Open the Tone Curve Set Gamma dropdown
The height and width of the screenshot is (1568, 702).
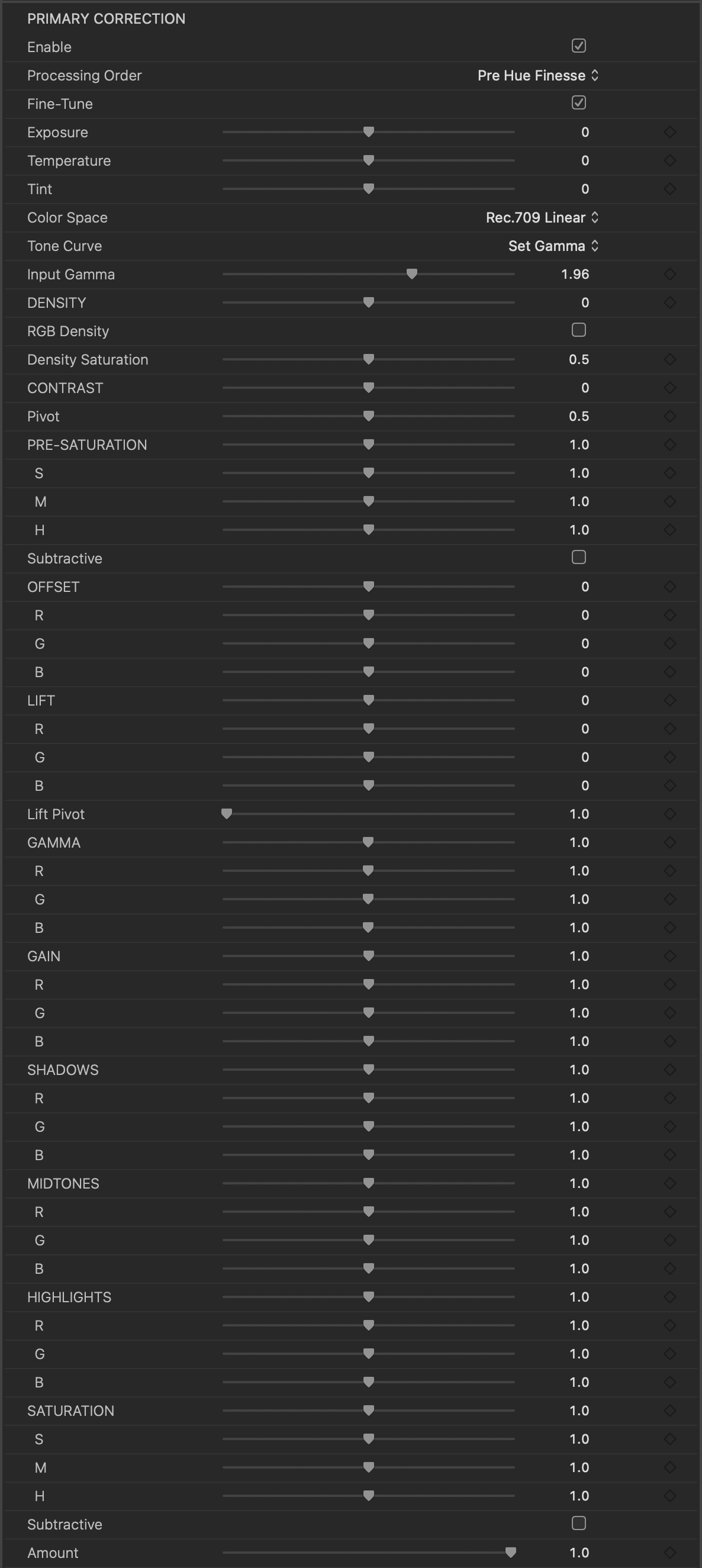tap(553, 246)
